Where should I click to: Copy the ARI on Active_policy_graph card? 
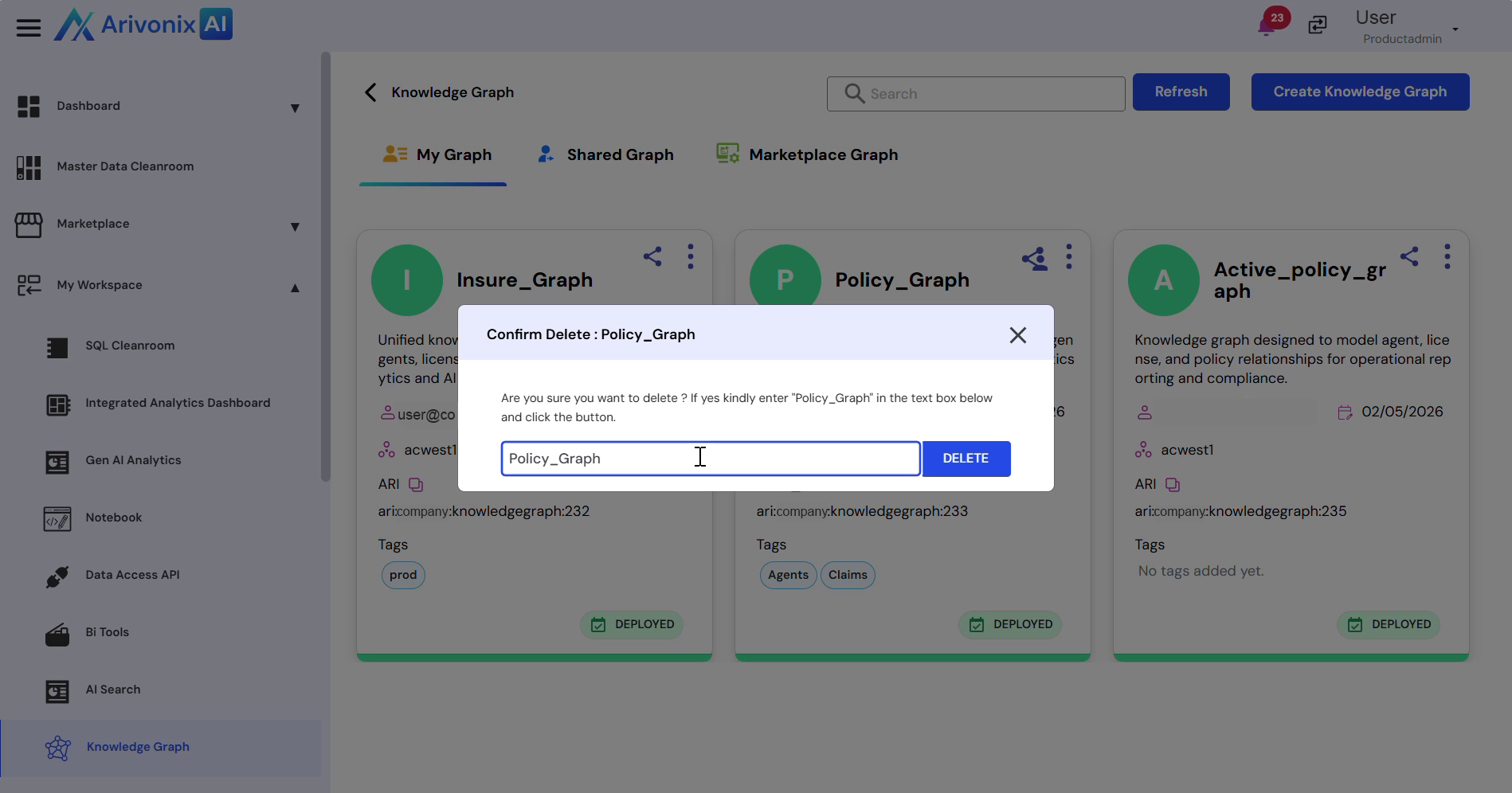tap(1173, 485)
